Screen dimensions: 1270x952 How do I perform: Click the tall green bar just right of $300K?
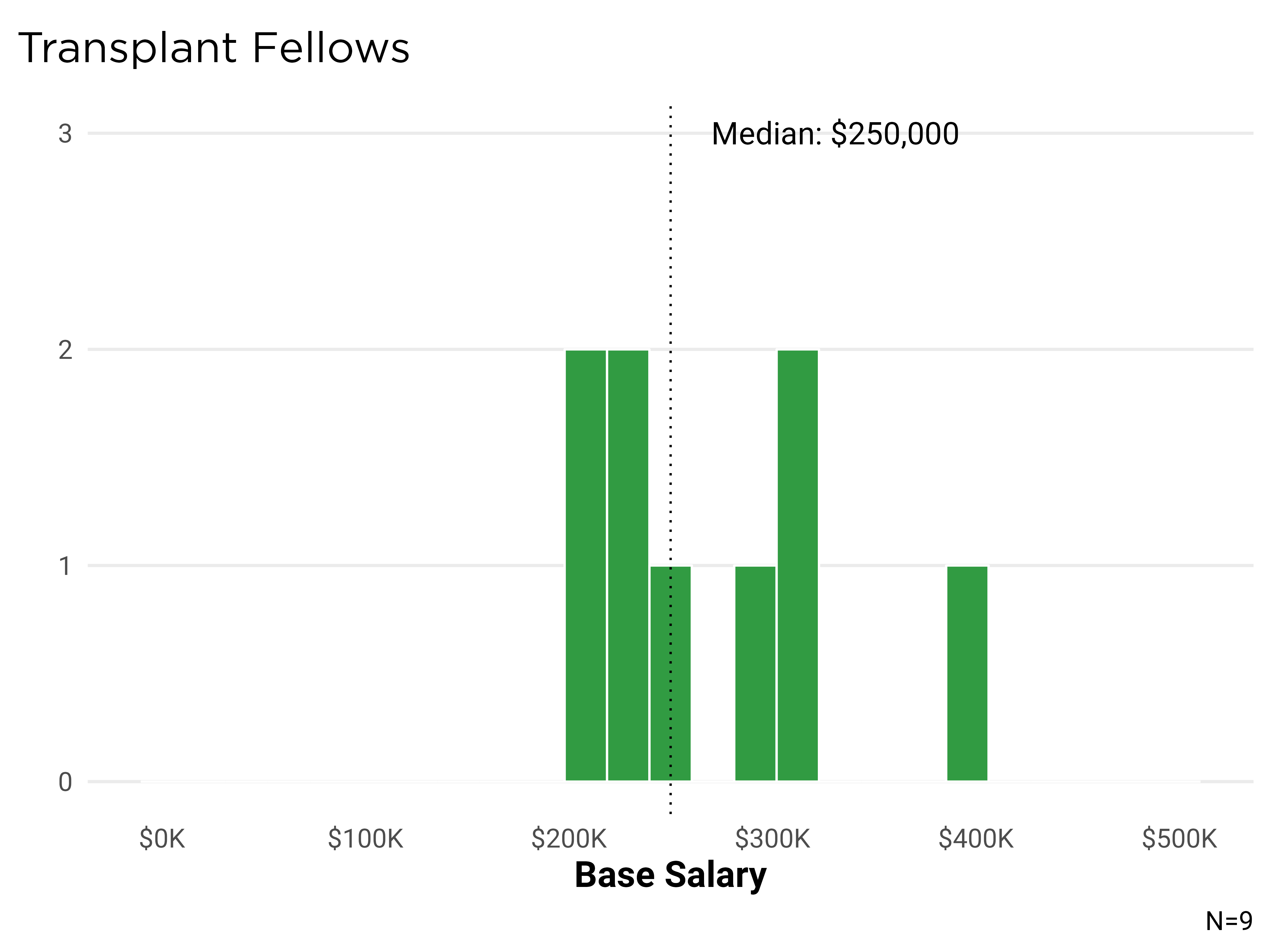click(797, 565)
